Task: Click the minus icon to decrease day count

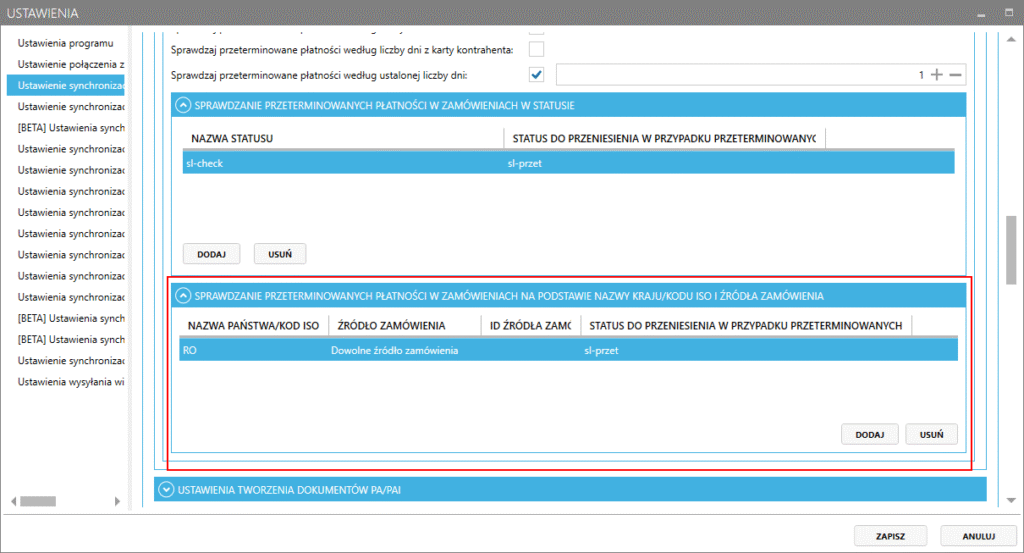Action: pos(956,75)
